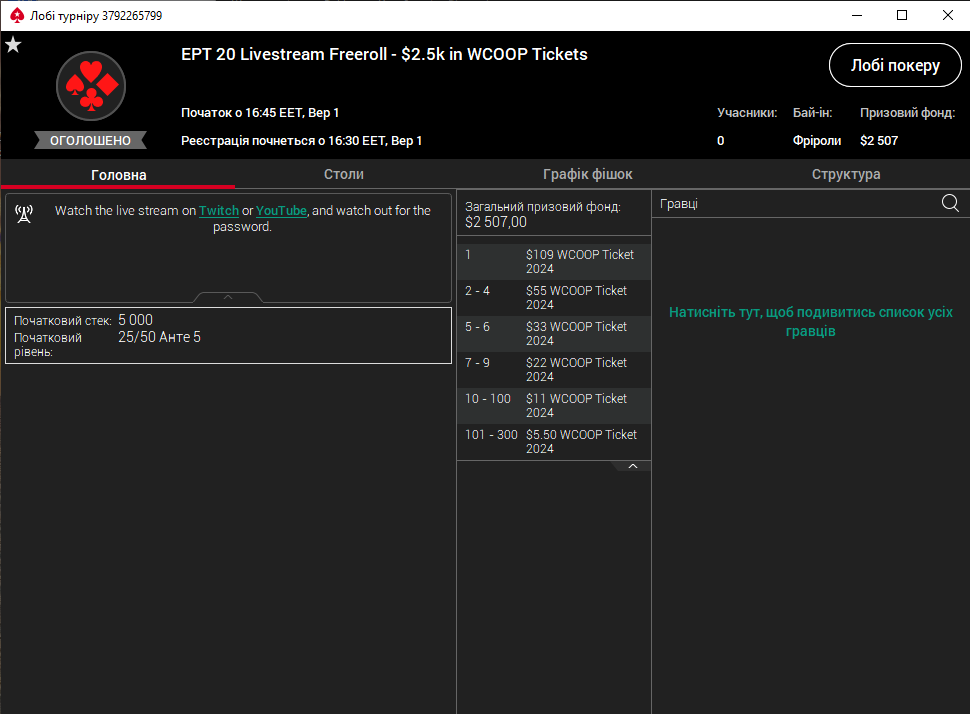
Task: Open the Лобі покеру lobby button
Action: click(x=895, y=65)
